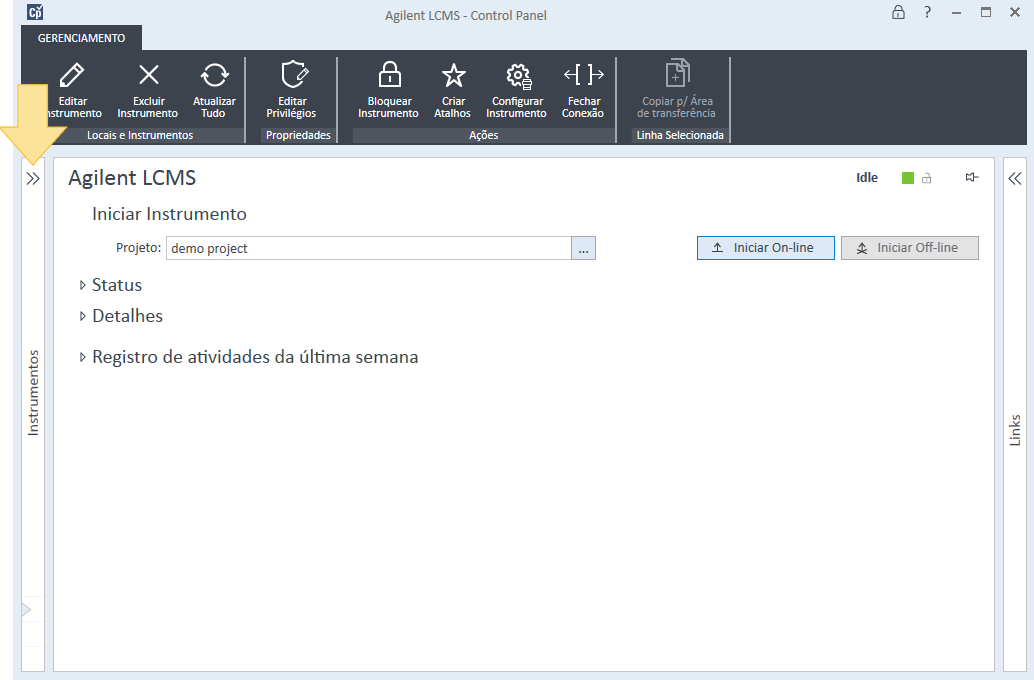This screenshot has width=1034, height=680.
Task: Click green Idle status indicator square
Action: pos(908,178)
